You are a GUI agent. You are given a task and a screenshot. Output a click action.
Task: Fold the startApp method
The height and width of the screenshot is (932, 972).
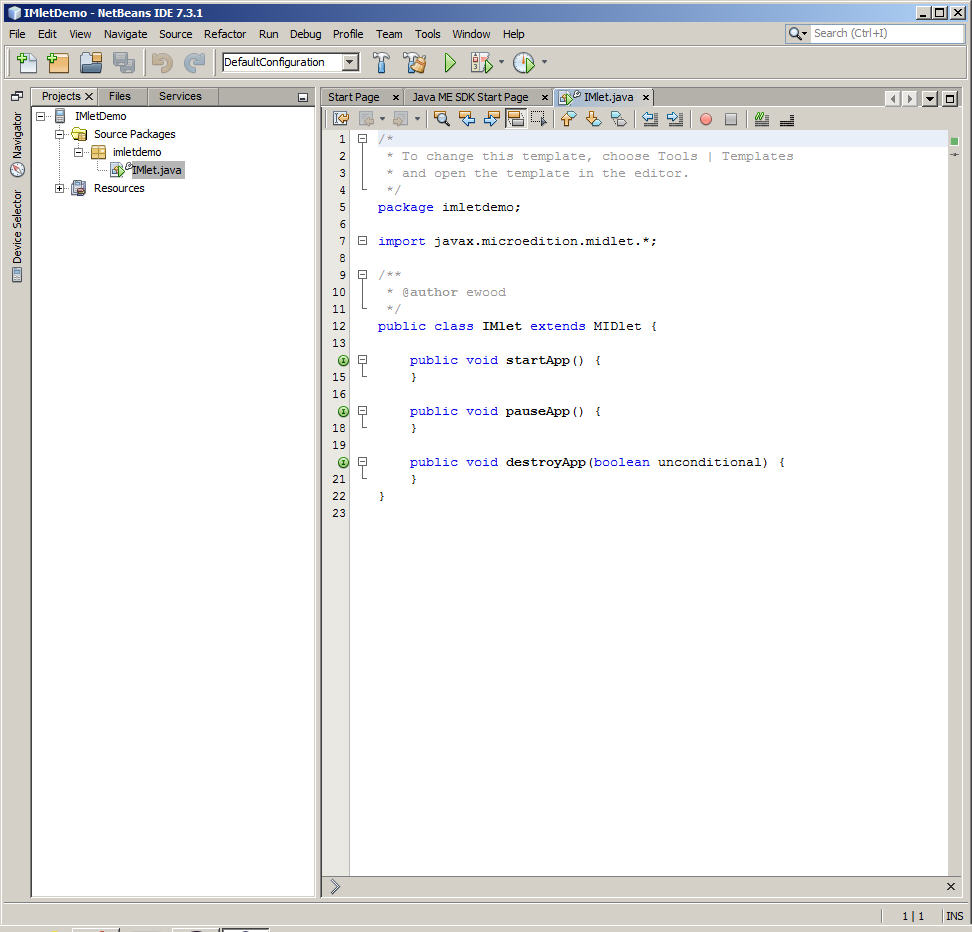click(x=363, y=360)
